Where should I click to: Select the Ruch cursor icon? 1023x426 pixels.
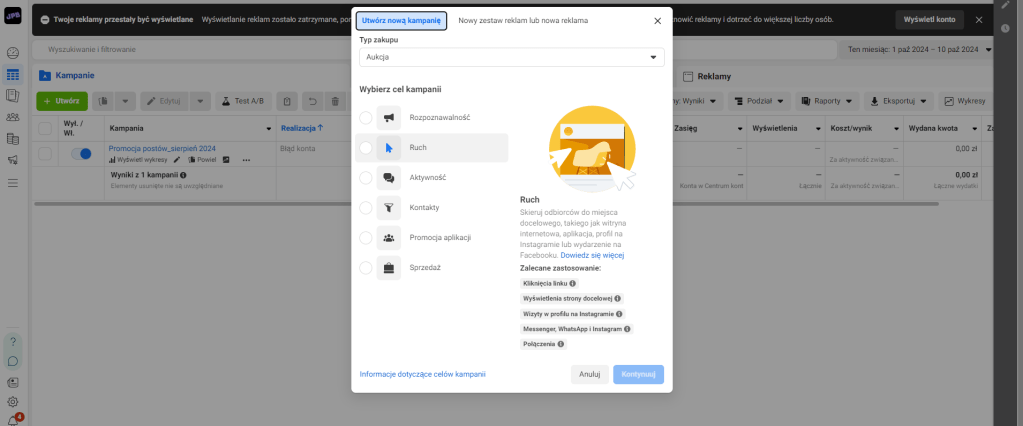[x=389, y=148]
